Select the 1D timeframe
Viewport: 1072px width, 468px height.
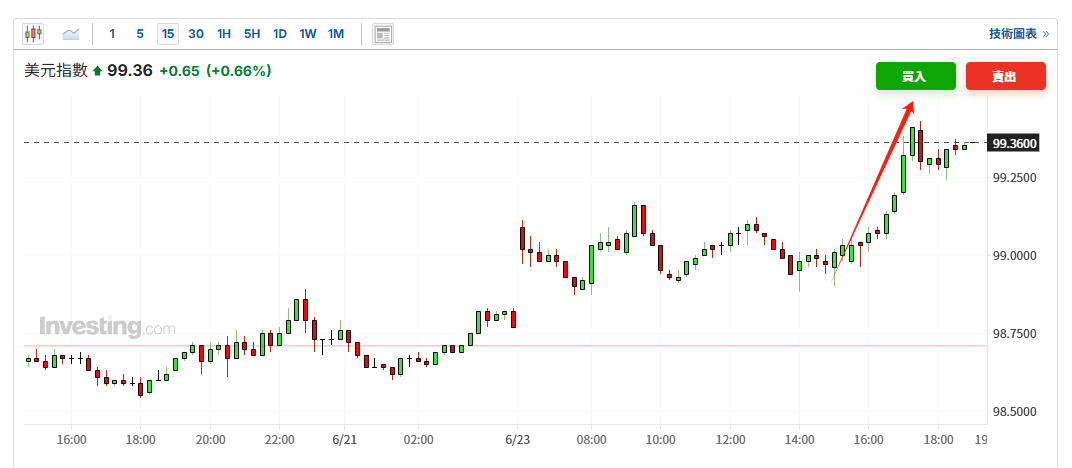[280, 33]
